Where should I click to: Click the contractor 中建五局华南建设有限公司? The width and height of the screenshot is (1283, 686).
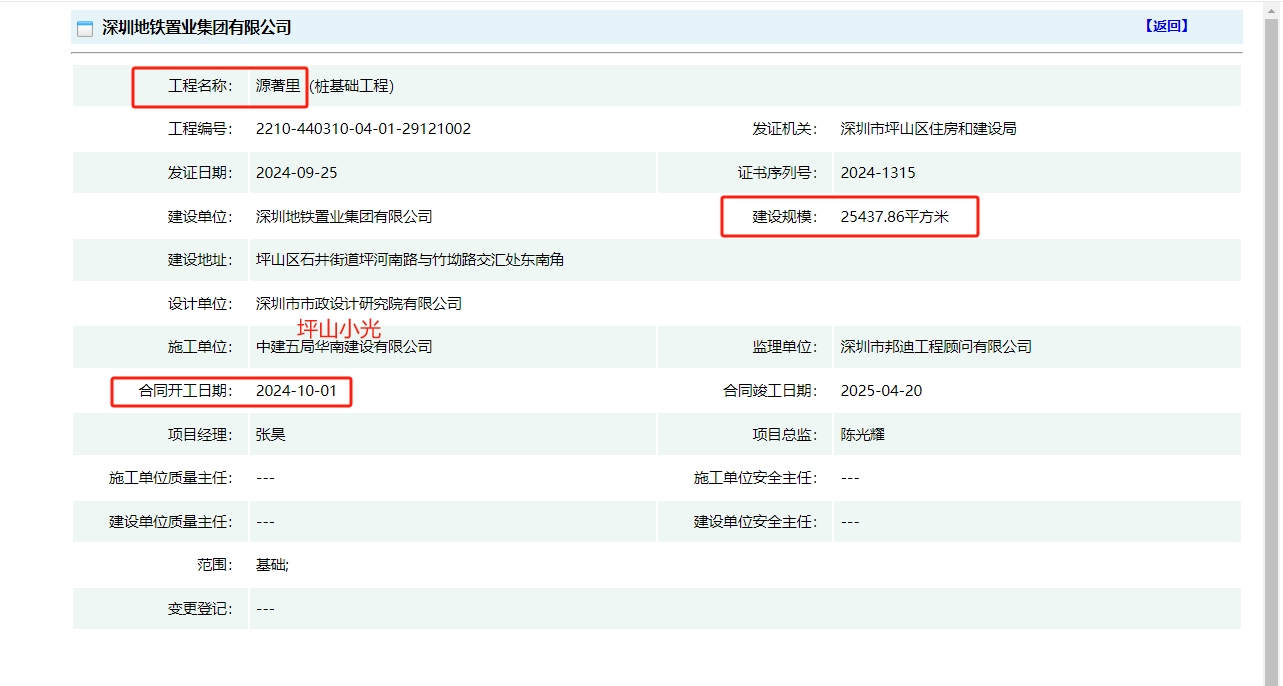pos(344,347)
